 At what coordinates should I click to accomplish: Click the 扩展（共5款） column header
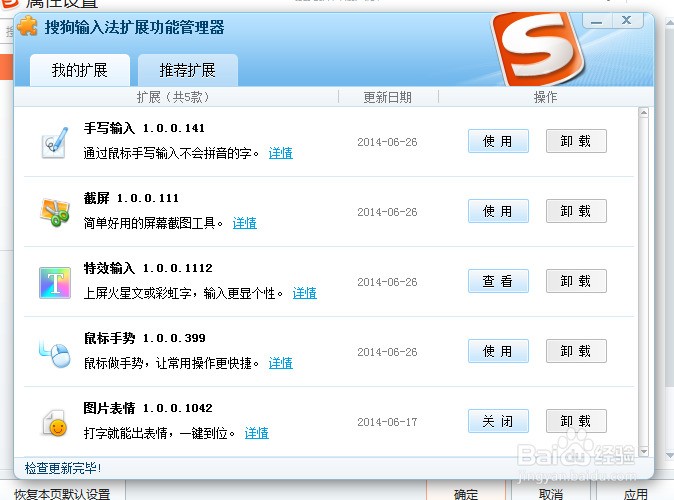coord(173,97)
